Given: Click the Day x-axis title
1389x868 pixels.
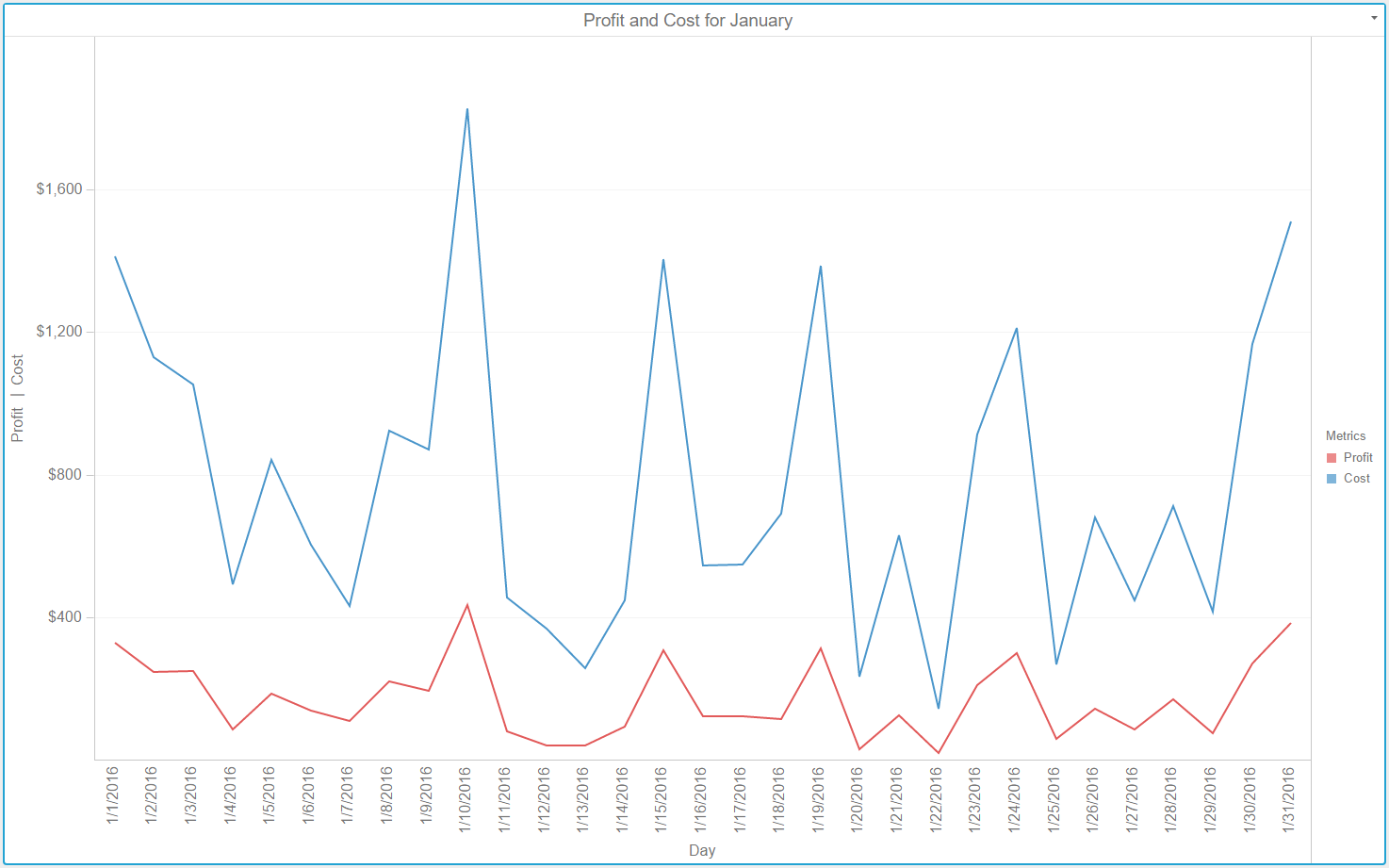Looking at the screenshot, I should point(702,850).
